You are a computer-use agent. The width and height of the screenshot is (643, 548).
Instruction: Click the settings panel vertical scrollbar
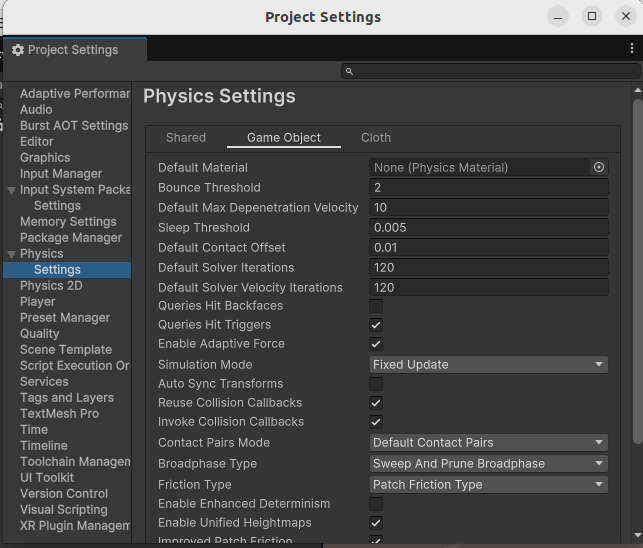637,270
